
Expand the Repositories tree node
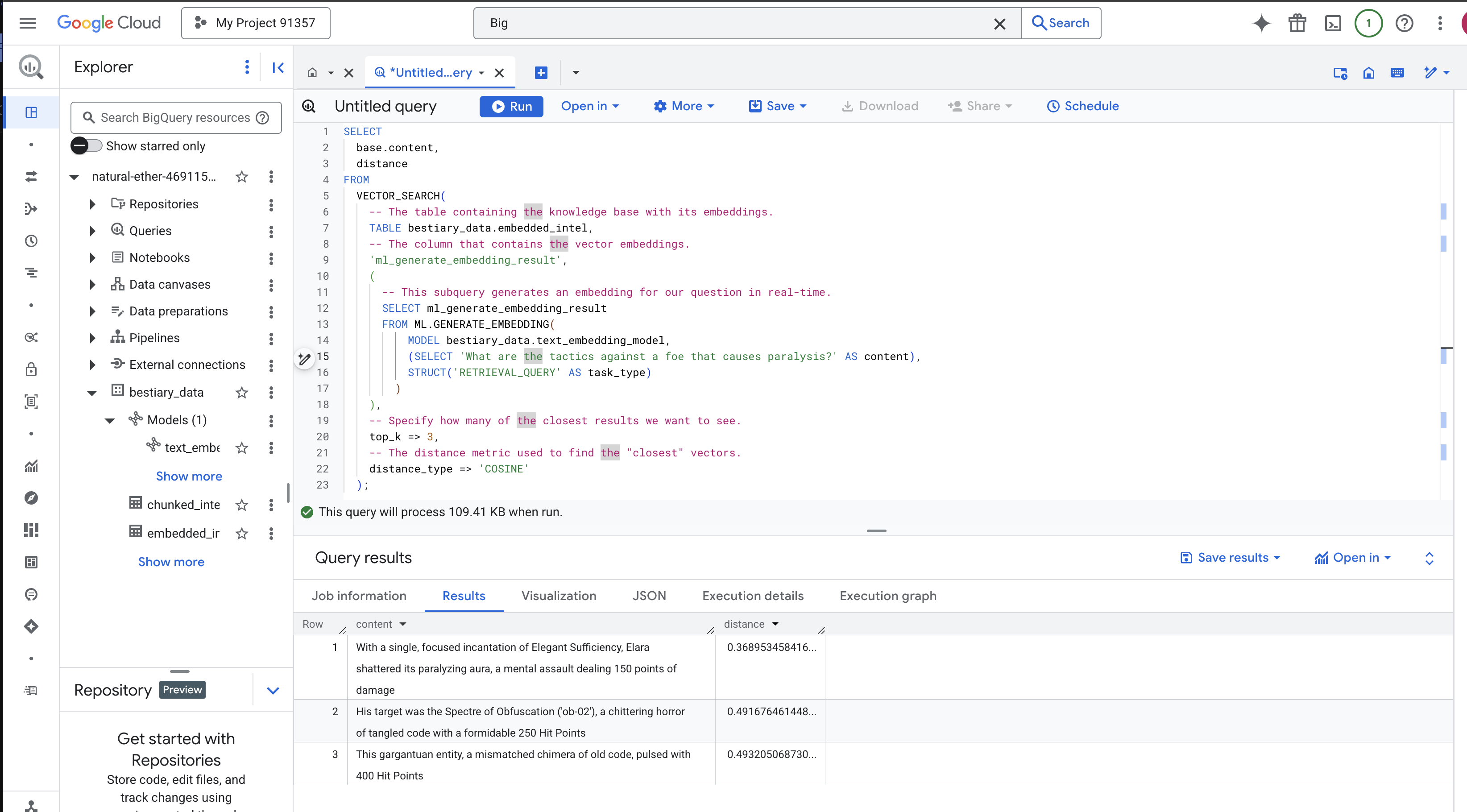click(92, 204)
